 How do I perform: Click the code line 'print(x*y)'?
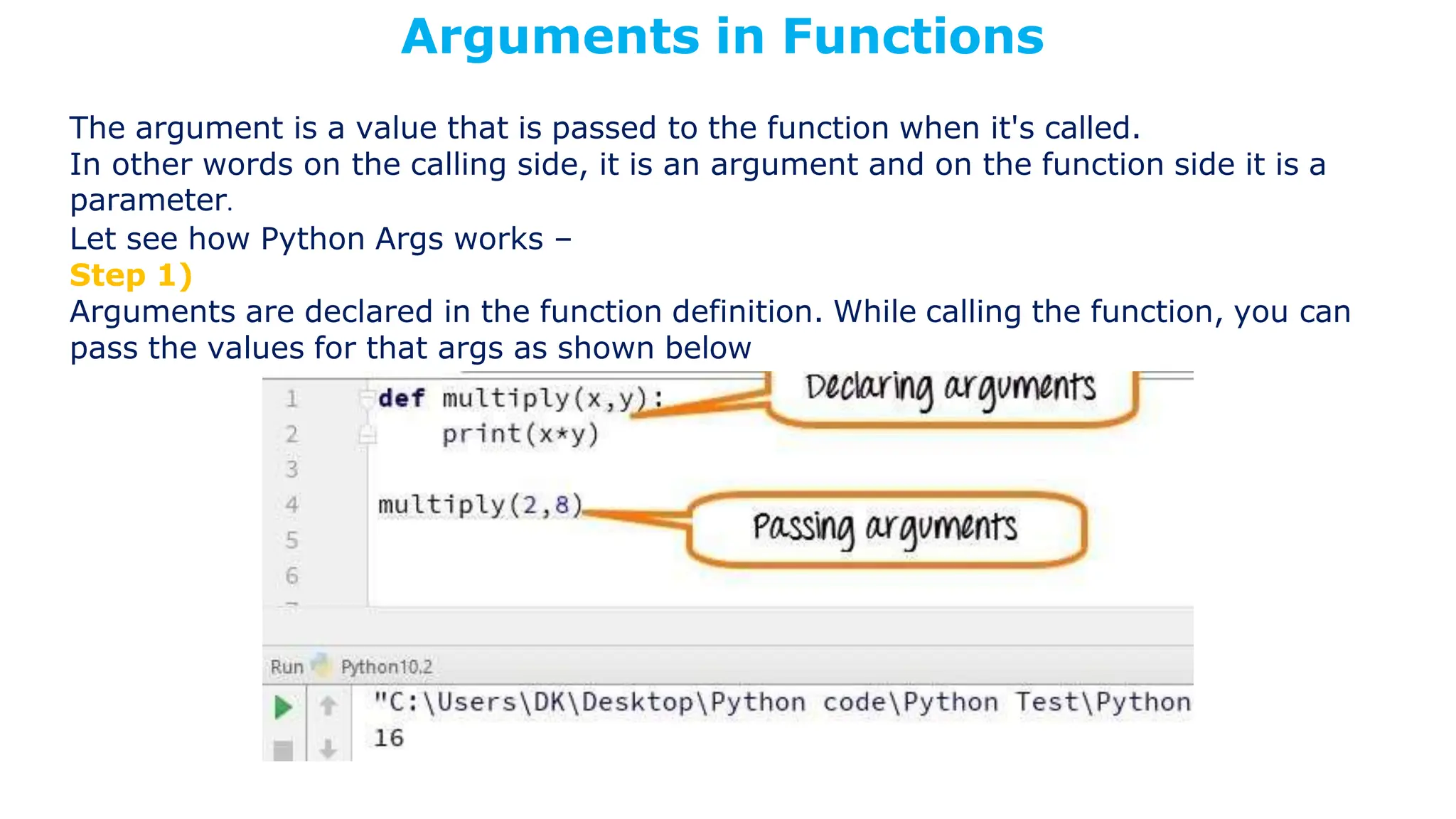pyautogui.click(x=520, y=434)
